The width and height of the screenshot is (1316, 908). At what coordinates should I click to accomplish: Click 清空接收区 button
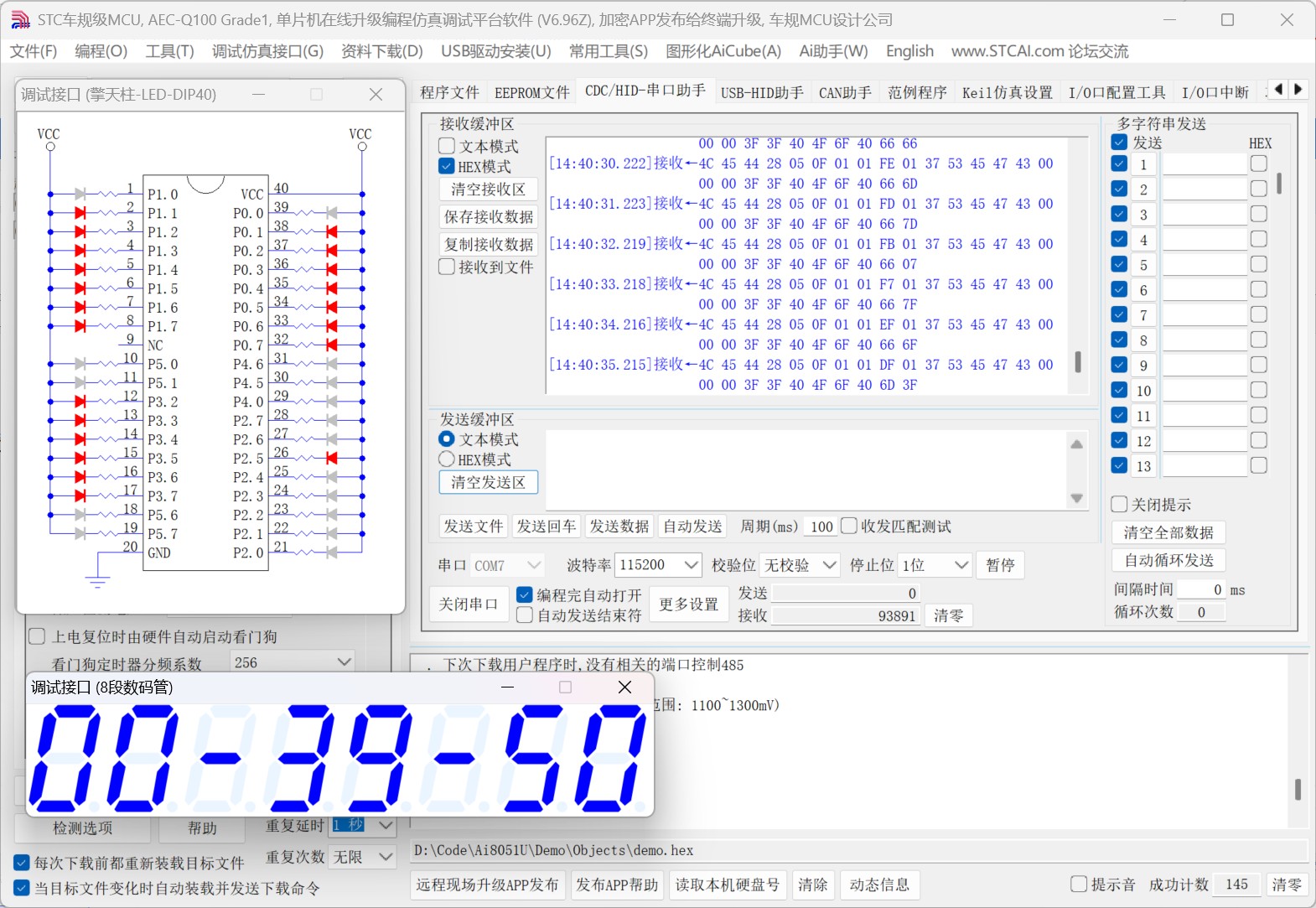click(488, 189)
